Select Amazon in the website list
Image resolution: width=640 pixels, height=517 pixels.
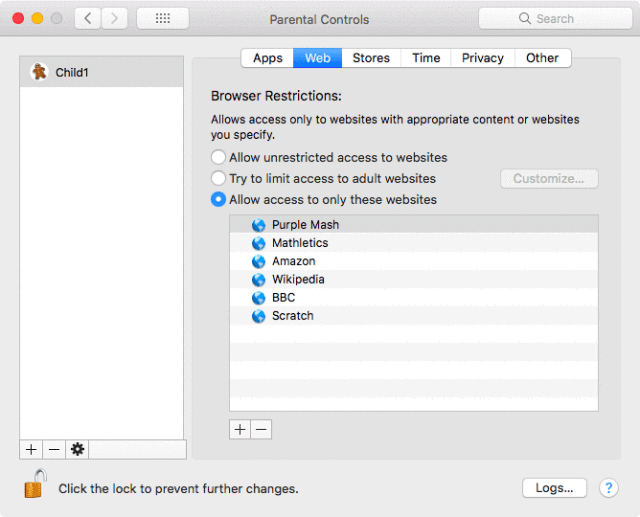pyautogui.click(x=414, y=261)
